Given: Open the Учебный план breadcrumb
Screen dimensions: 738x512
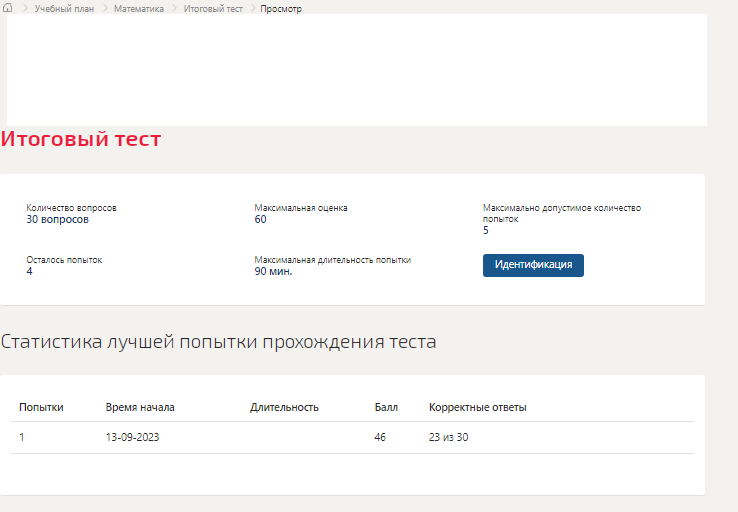Looking at the screenshot, I should (x=64, y=8).
